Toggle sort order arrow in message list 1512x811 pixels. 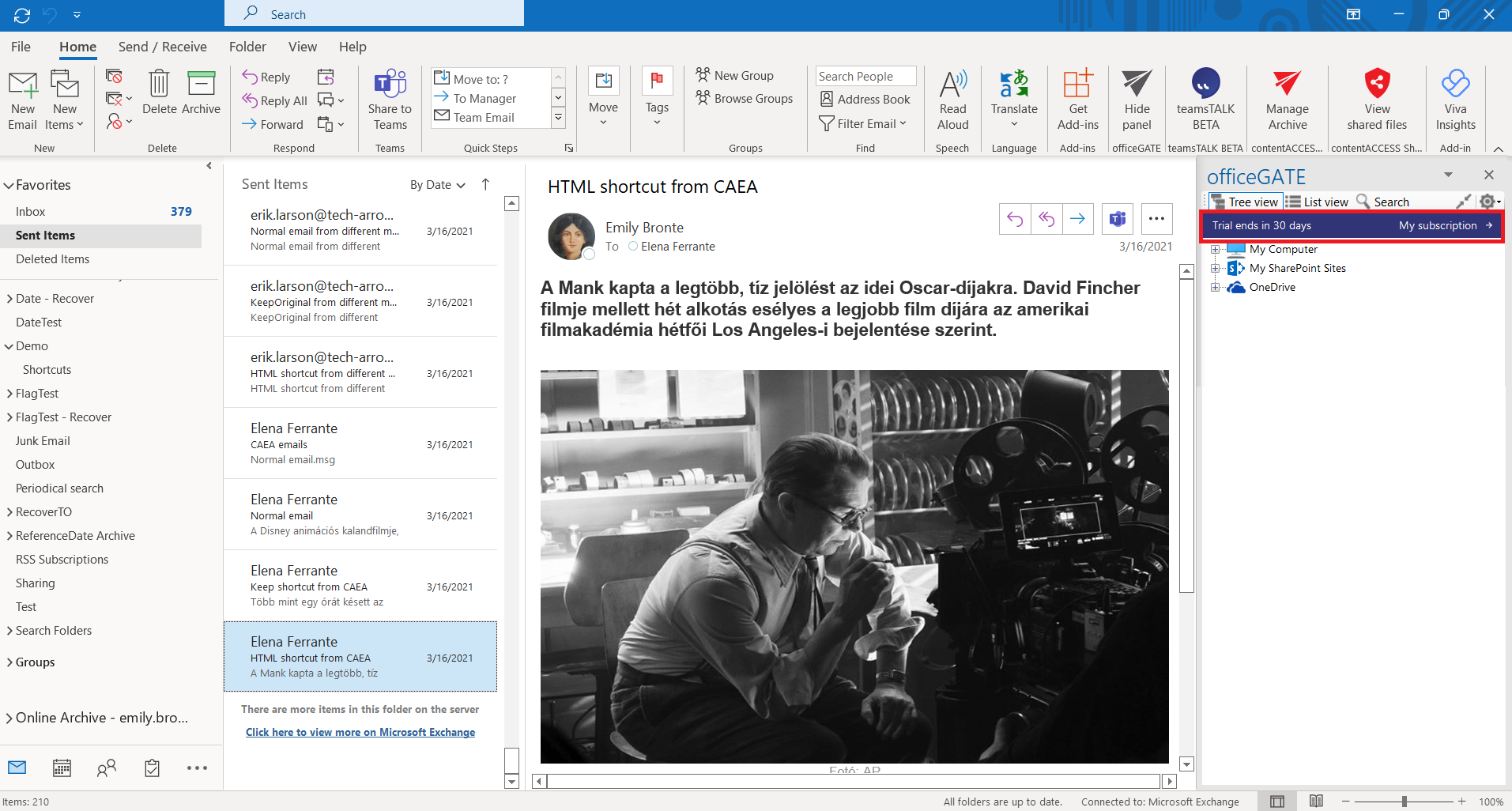pos(485,184)
